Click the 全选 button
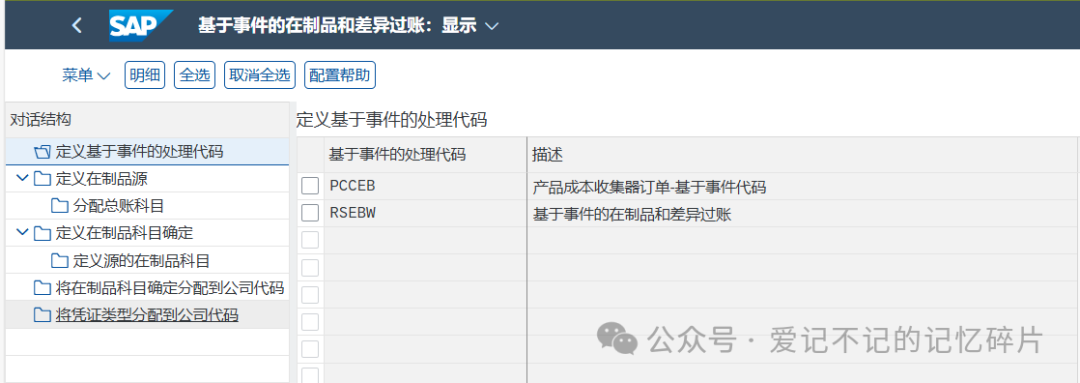The image size is (1080, 383). 195,75
